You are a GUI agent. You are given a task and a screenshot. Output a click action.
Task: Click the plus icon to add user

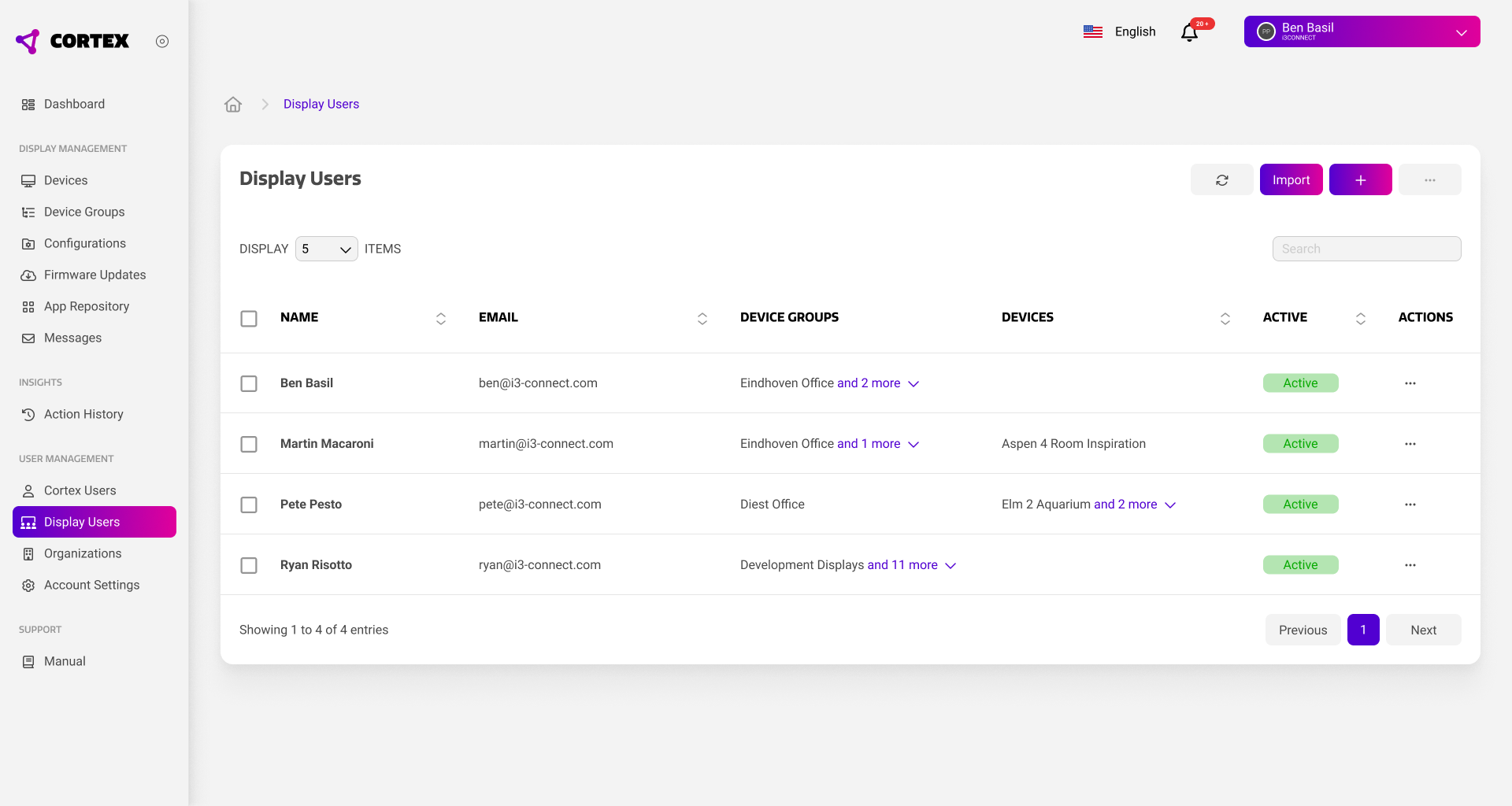pyautogui.click(x=1360, y=180)
